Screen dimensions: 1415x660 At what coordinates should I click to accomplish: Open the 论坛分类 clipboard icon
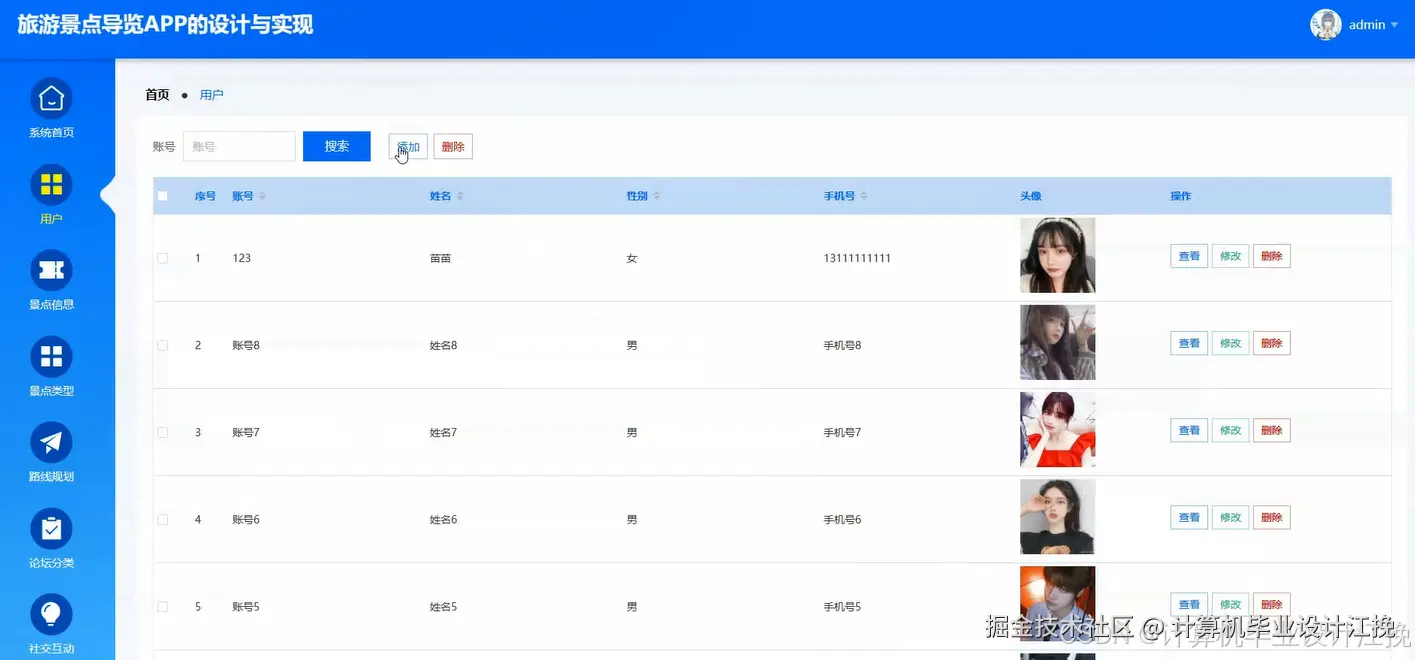[x=51, y=528]
